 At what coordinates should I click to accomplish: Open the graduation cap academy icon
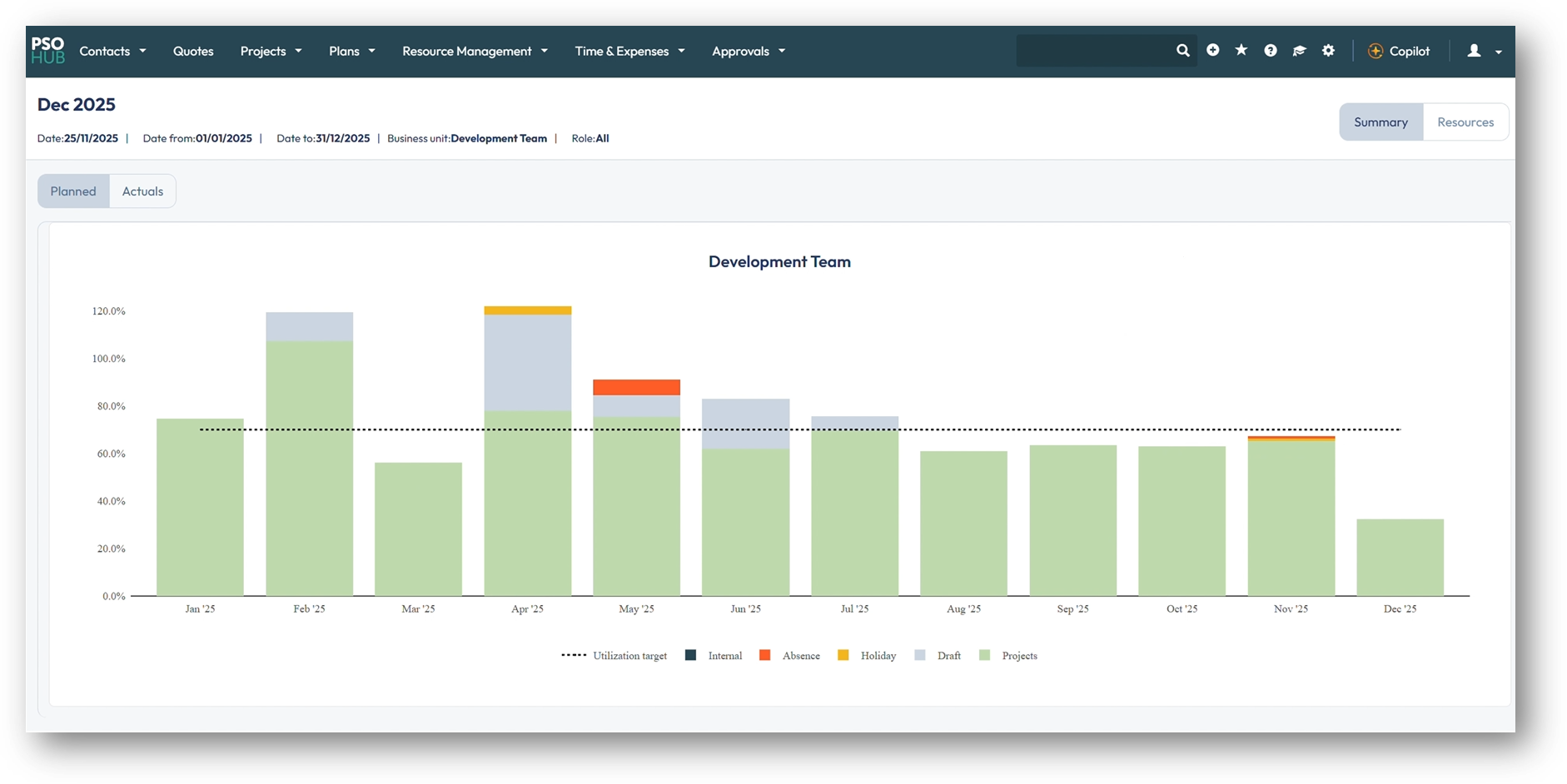[1299, 51]
